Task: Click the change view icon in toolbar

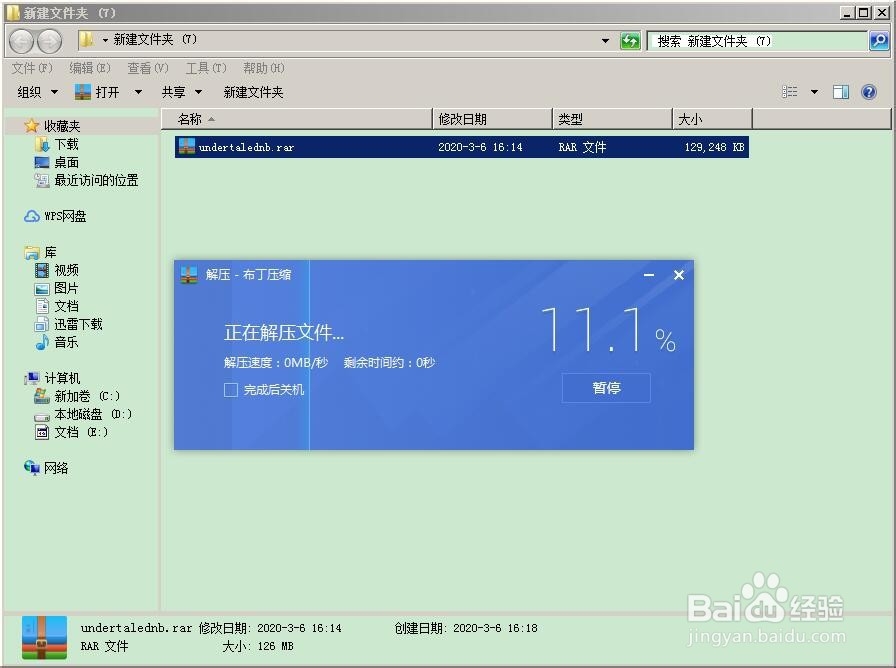Action: (x=790, y=92)
